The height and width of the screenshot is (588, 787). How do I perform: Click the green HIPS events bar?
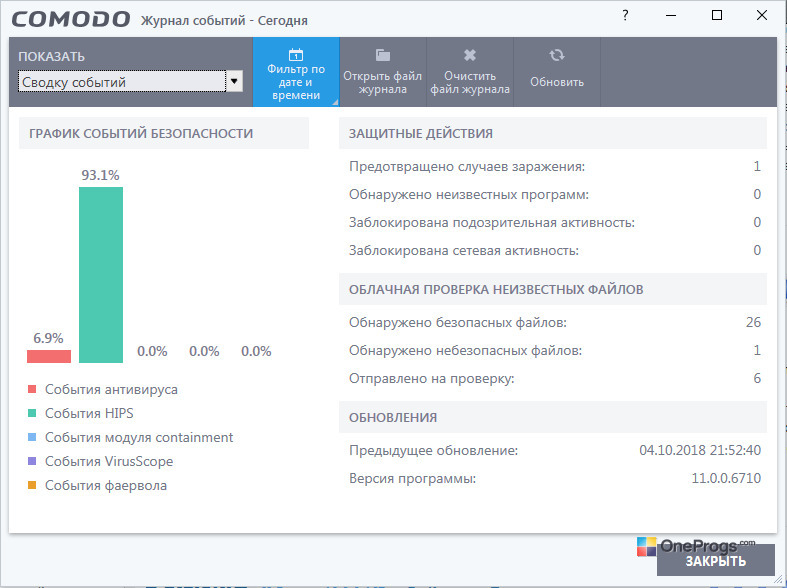(x=101, y=275)
